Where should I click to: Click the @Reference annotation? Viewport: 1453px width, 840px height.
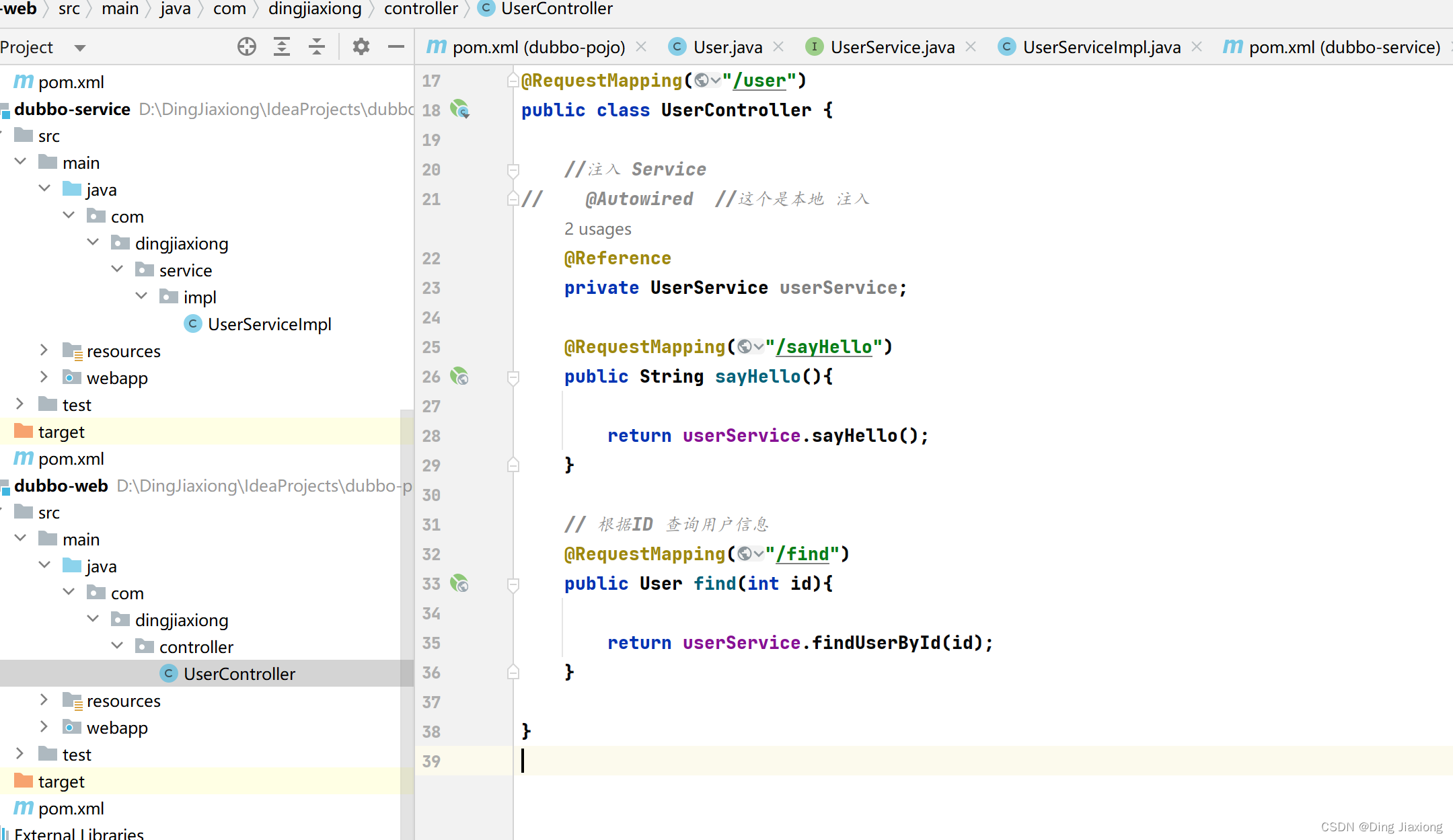click(x=618, y=258)
